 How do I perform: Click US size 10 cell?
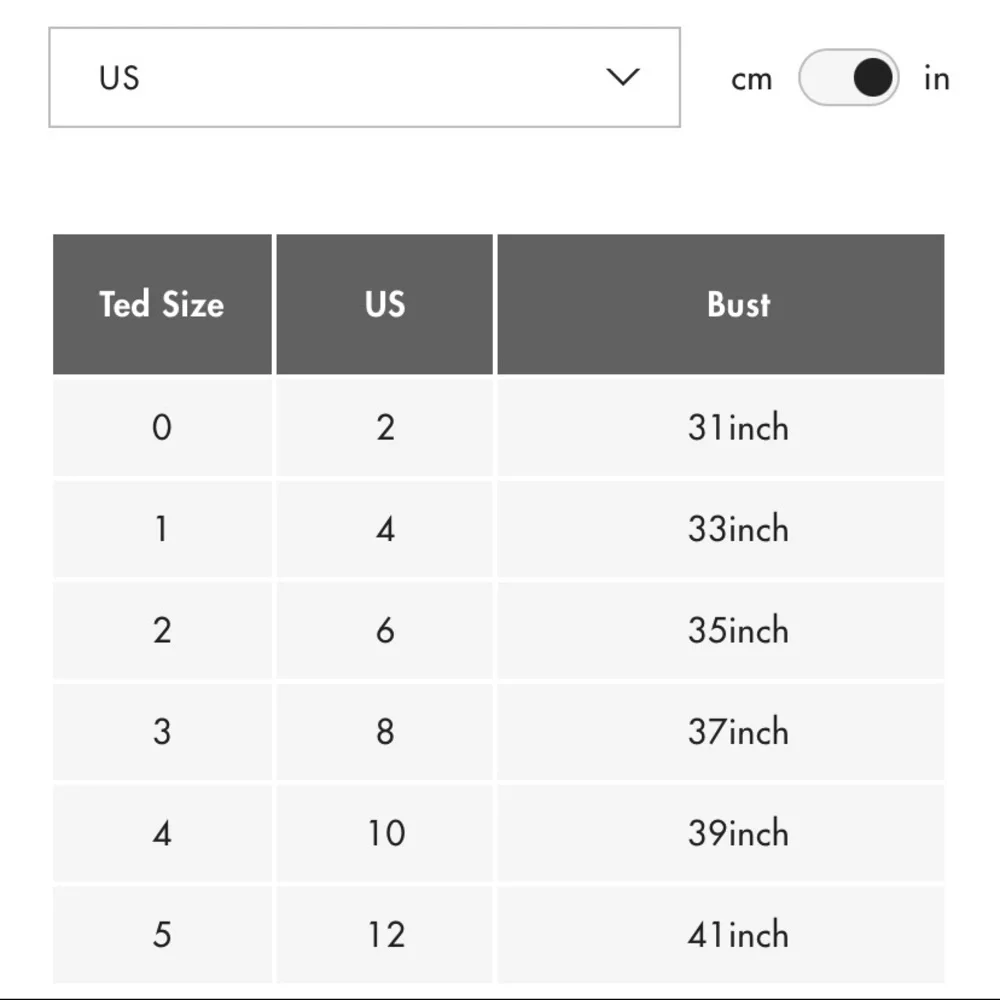[385, 833]
